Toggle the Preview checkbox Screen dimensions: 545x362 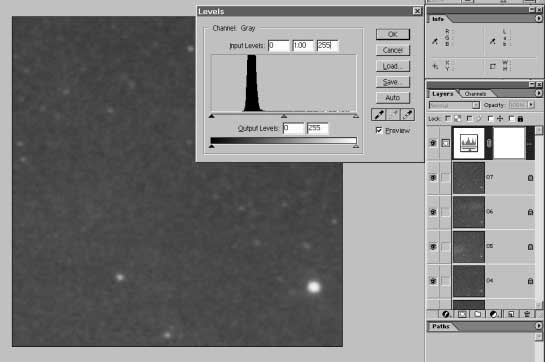[379, 130]
